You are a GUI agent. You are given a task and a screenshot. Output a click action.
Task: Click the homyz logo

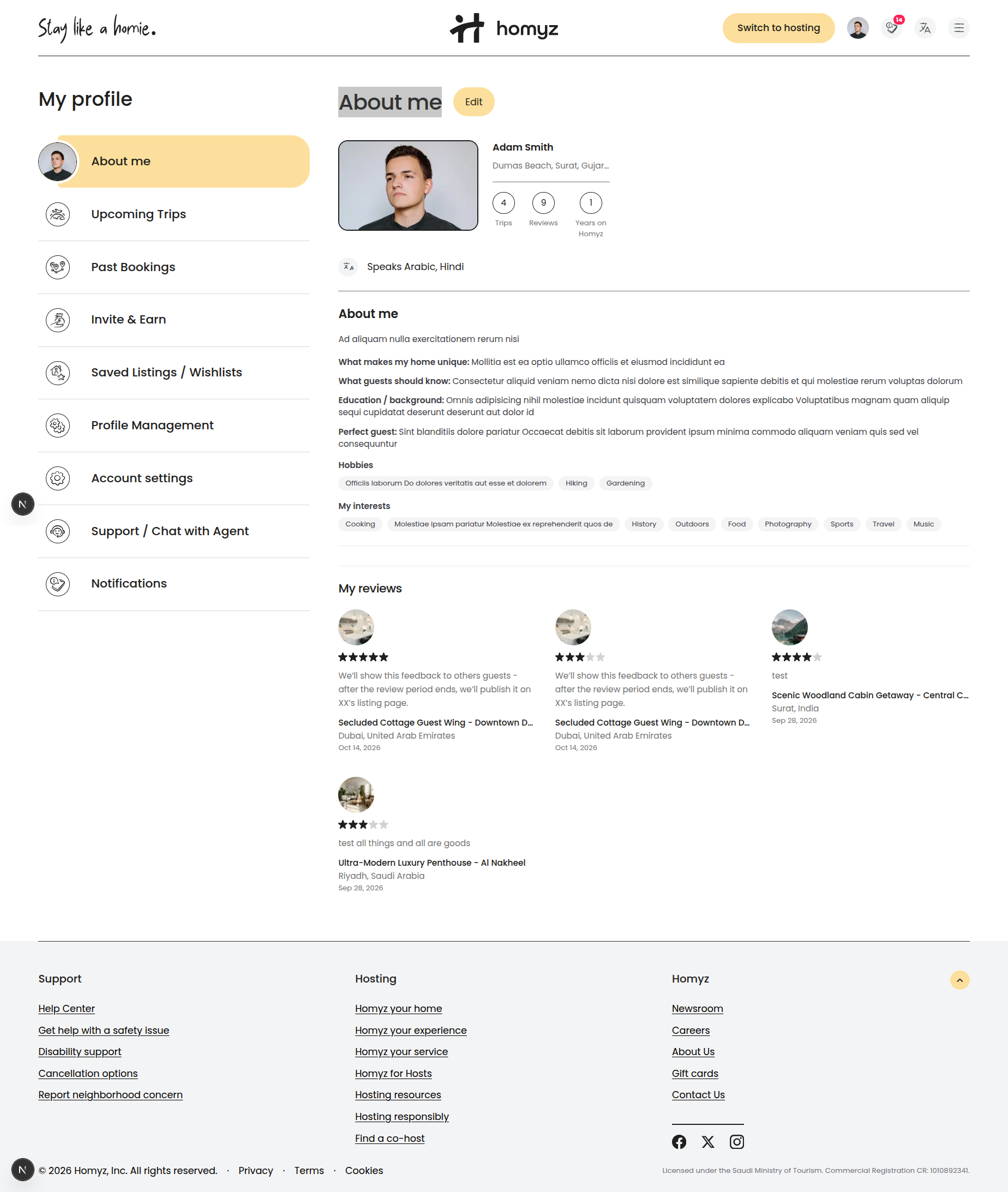tap(504, 28)
